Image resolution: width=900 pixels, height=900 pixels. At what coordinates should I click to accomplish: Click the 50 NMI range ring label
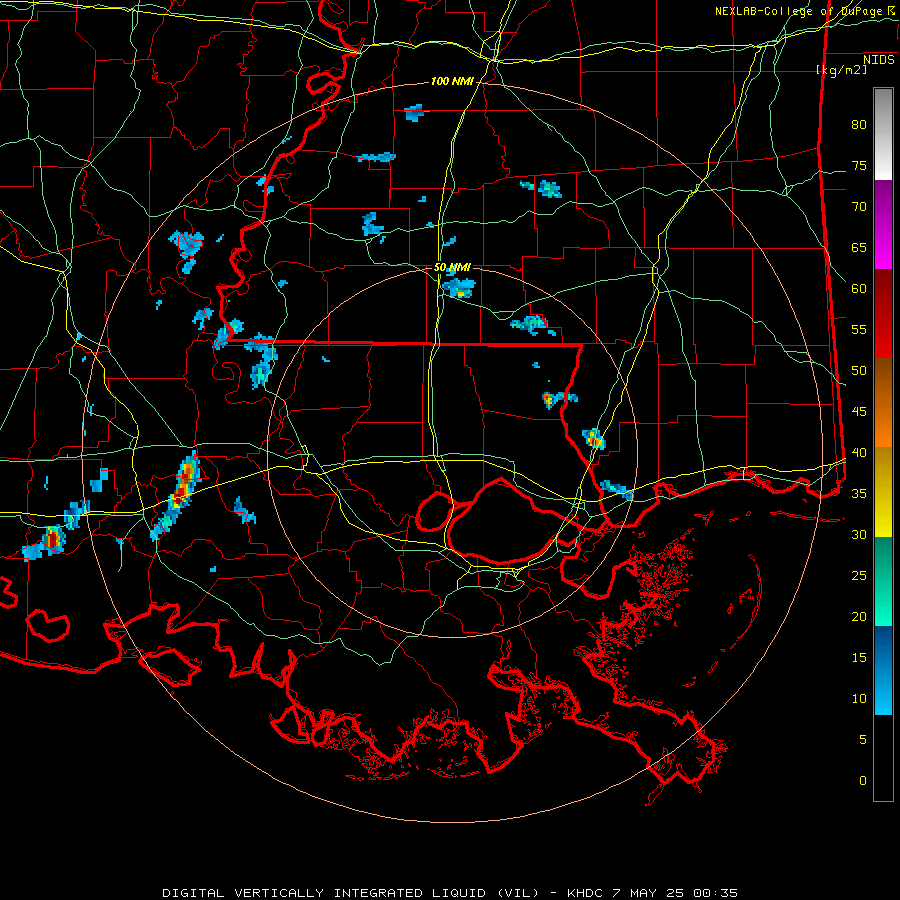(x=452, y=267)
